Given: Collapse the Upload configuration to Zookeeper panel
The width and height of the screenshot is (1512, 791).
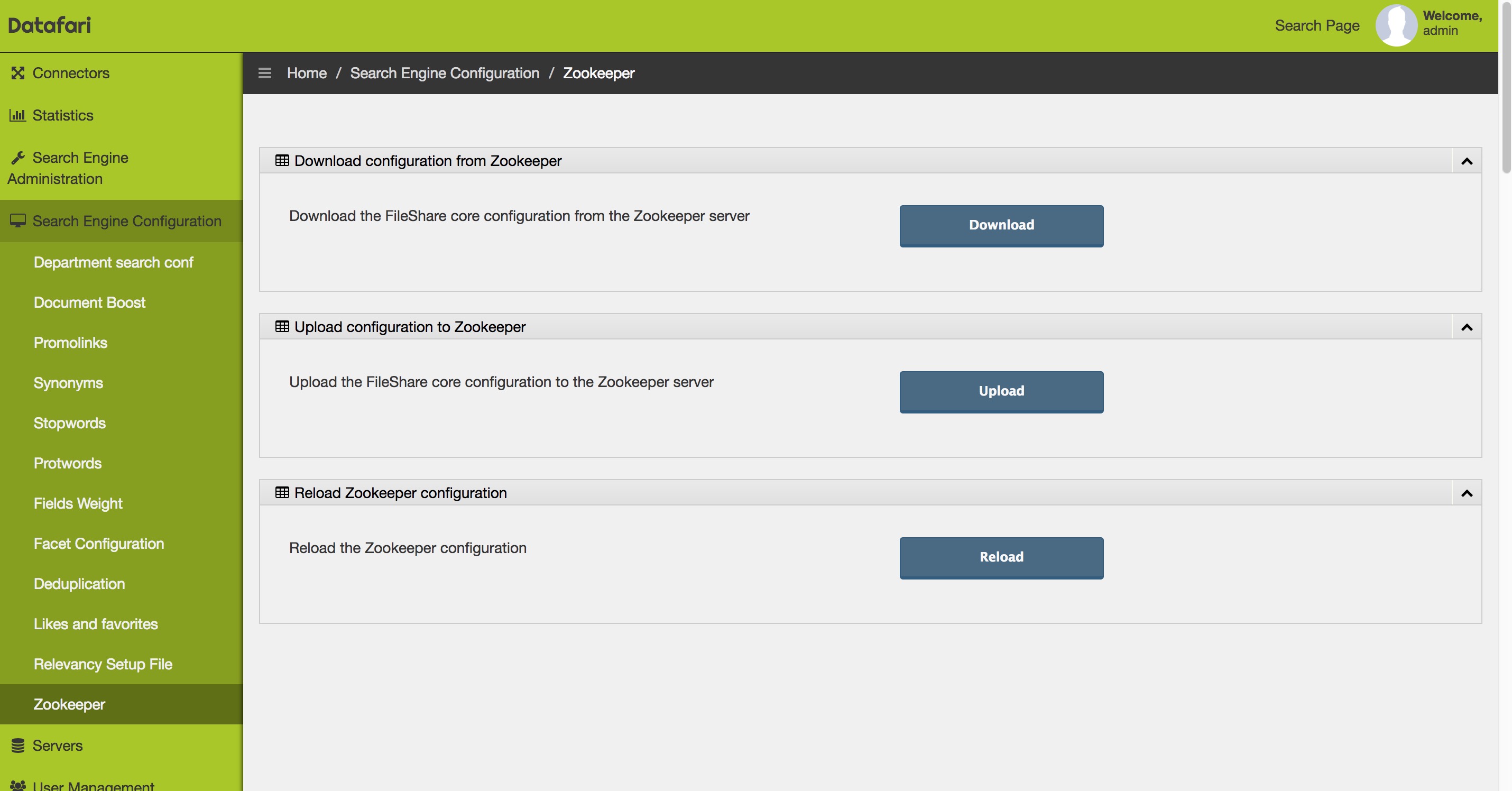Looking at the screenshot, I should tap(1466, 327).
